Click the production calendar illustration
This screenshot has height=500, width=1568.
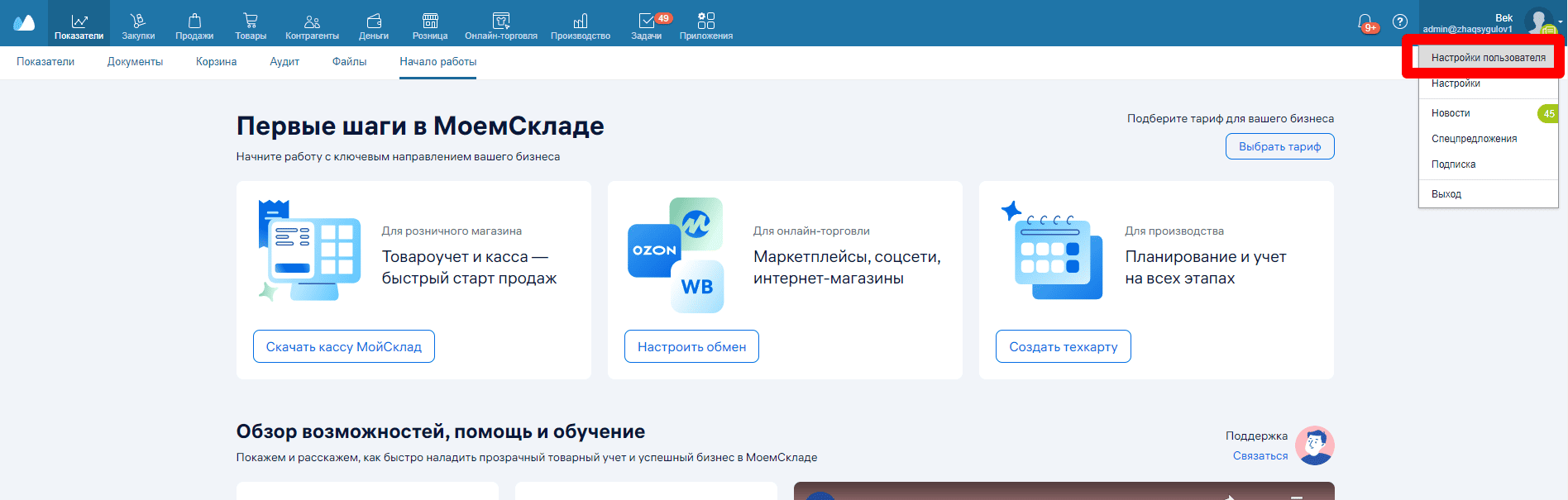tap(1053, 250)
